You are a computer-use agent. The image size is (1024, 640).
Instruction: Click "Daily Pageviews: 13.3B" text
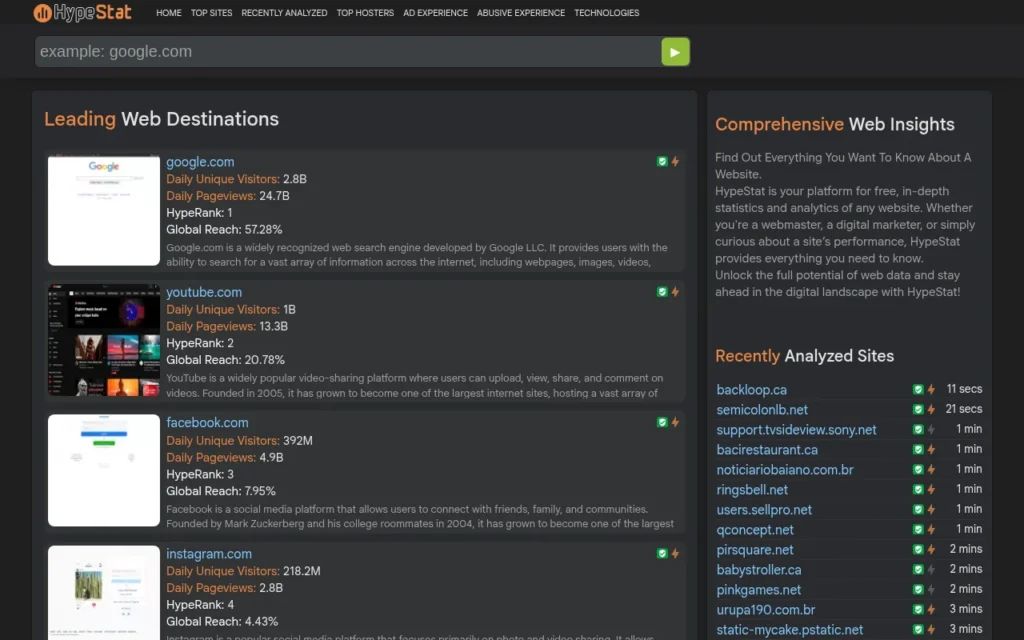[227, 327]
